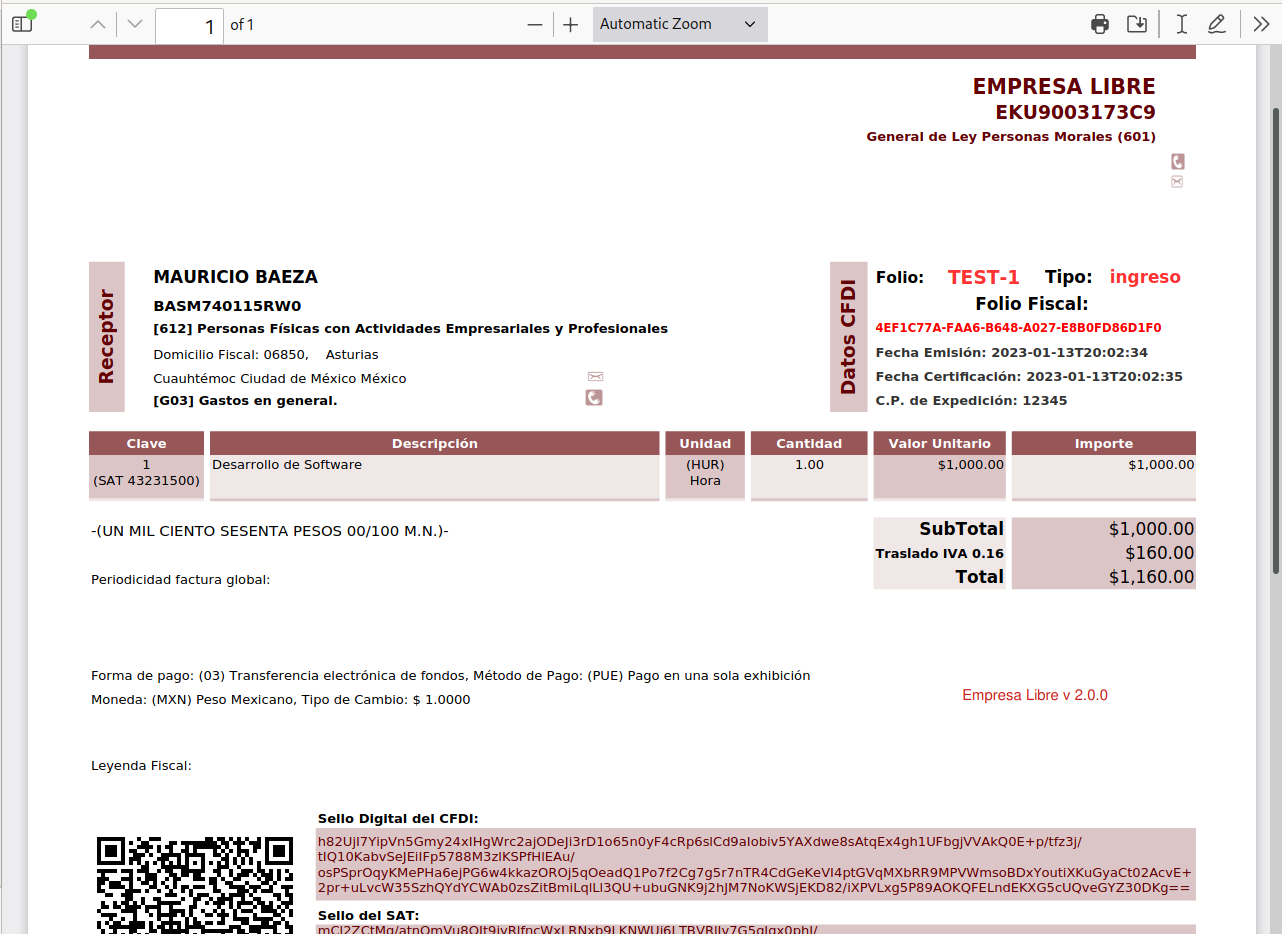Go to next page arrow
1282x934 pixels.
coord(136,24)
